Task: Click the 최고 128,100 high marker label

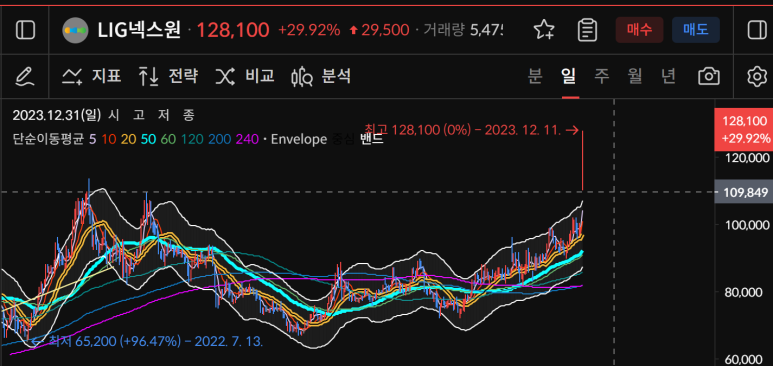Action: click(x=472, y=130)
